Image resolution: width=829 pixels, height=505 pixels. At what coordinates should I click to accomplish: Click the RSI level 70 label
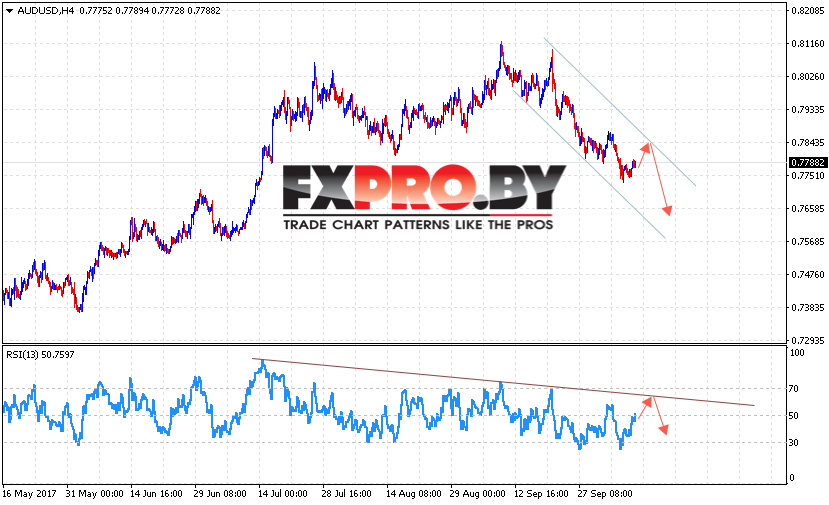click(794, 389)
